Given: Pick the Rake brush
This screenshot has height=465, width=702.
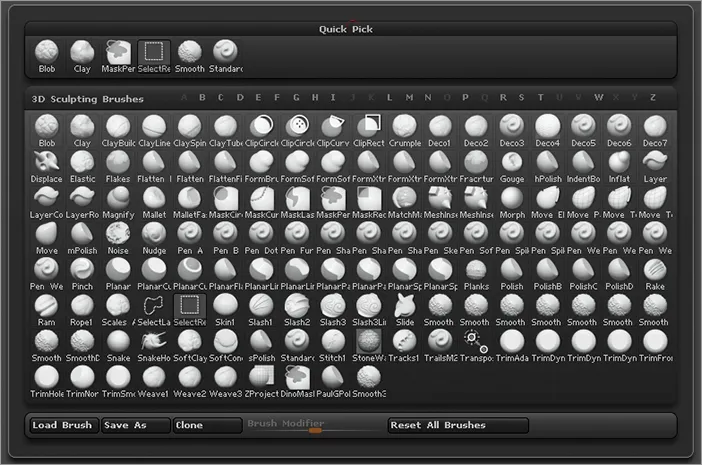Looking at the screenshot, I should click(x=655, y=272).
